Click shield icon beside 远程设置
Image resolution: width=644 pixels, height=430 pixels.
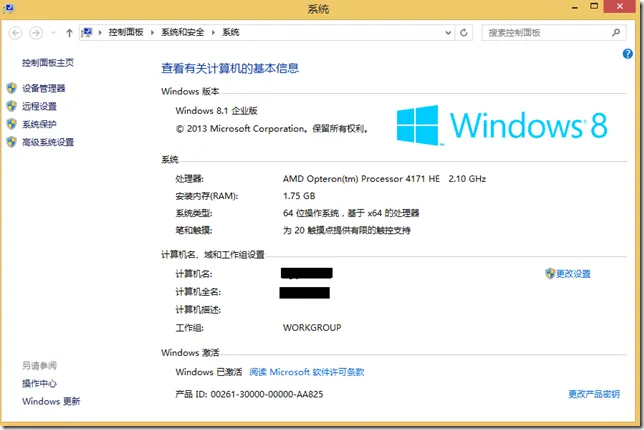click(12, 106)
